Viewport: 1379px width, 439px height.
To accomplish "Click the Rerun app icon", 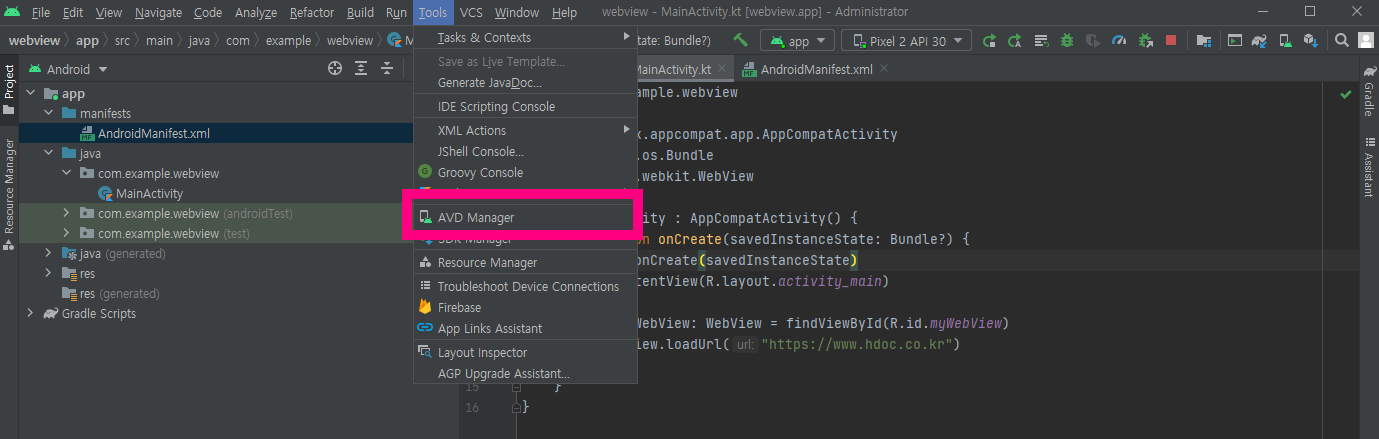I will pyautogui.click(x=990, y=41).
